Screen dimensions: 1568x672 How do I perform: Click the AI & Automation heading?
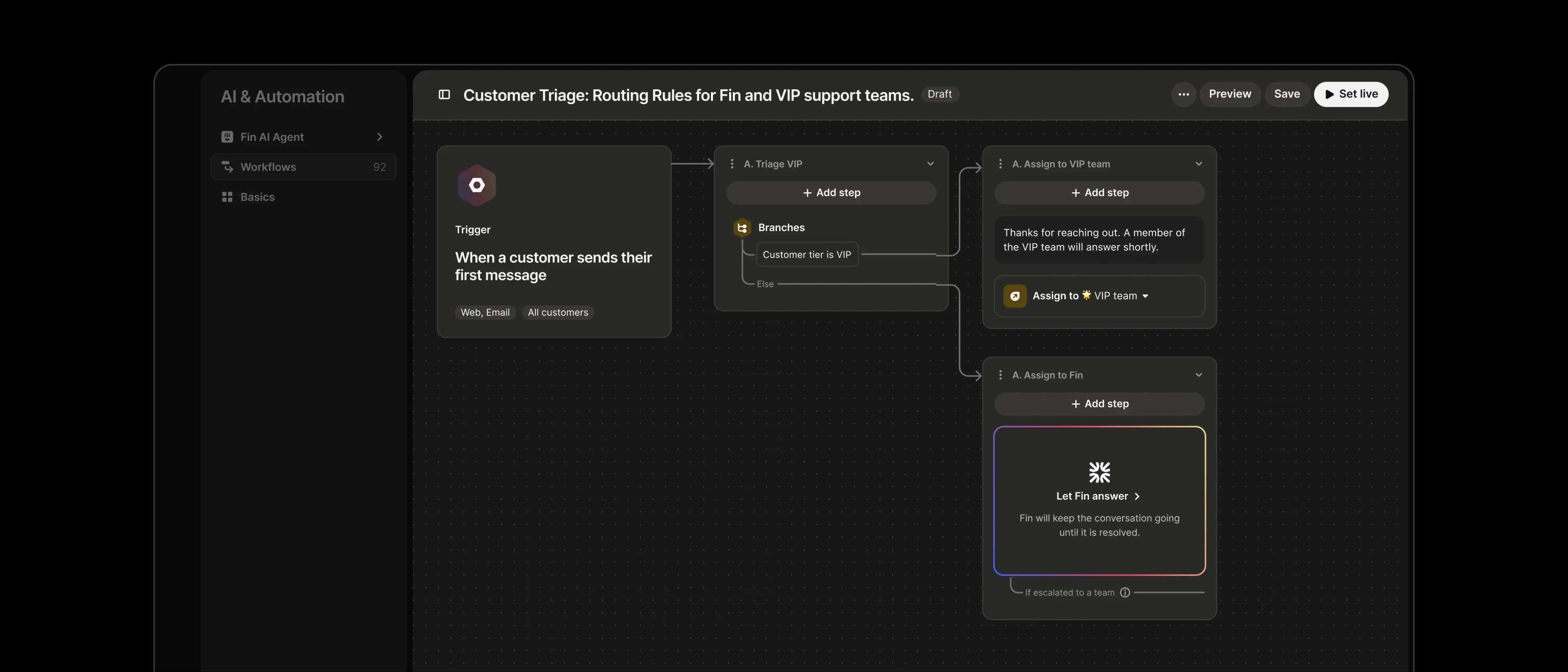pyautogui.click(x=283, y=96)
